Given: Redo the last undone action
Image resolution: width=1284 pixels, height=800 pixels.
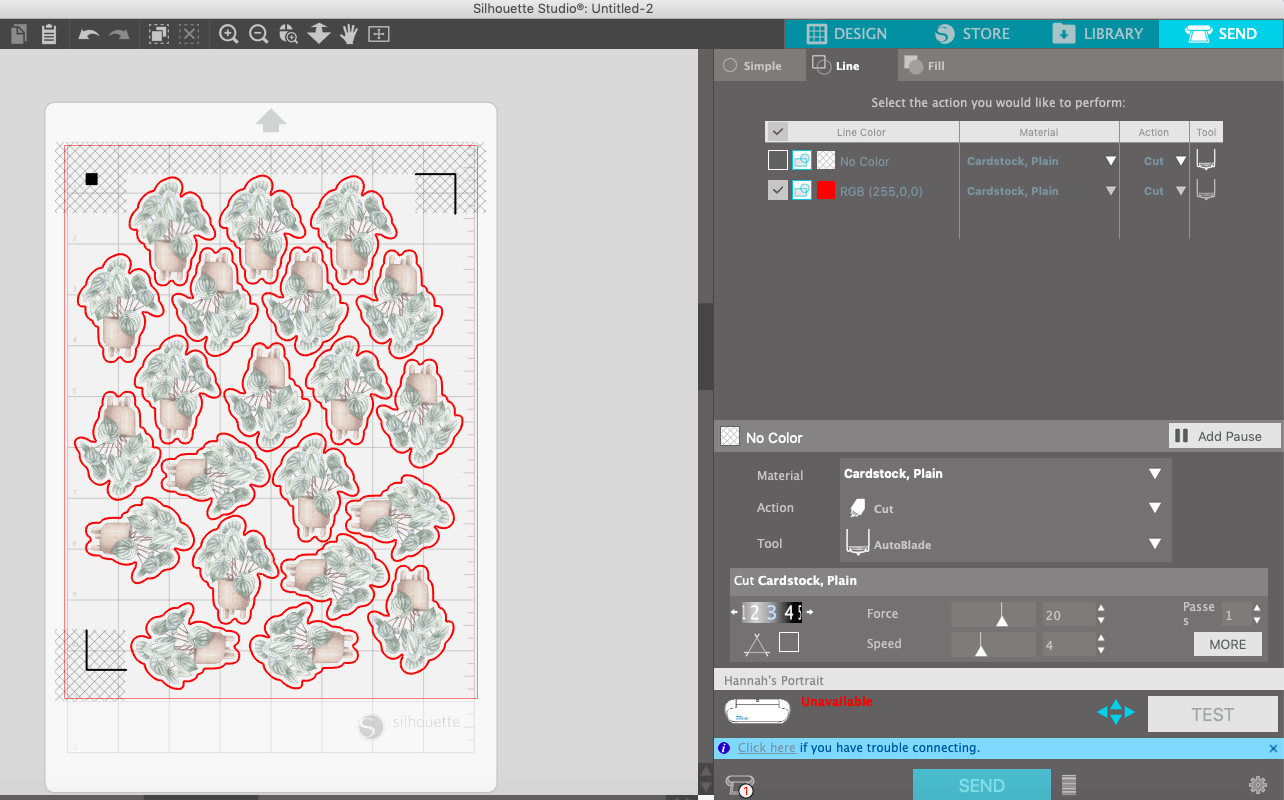Looking at the screenshot, I should point(119,34).
